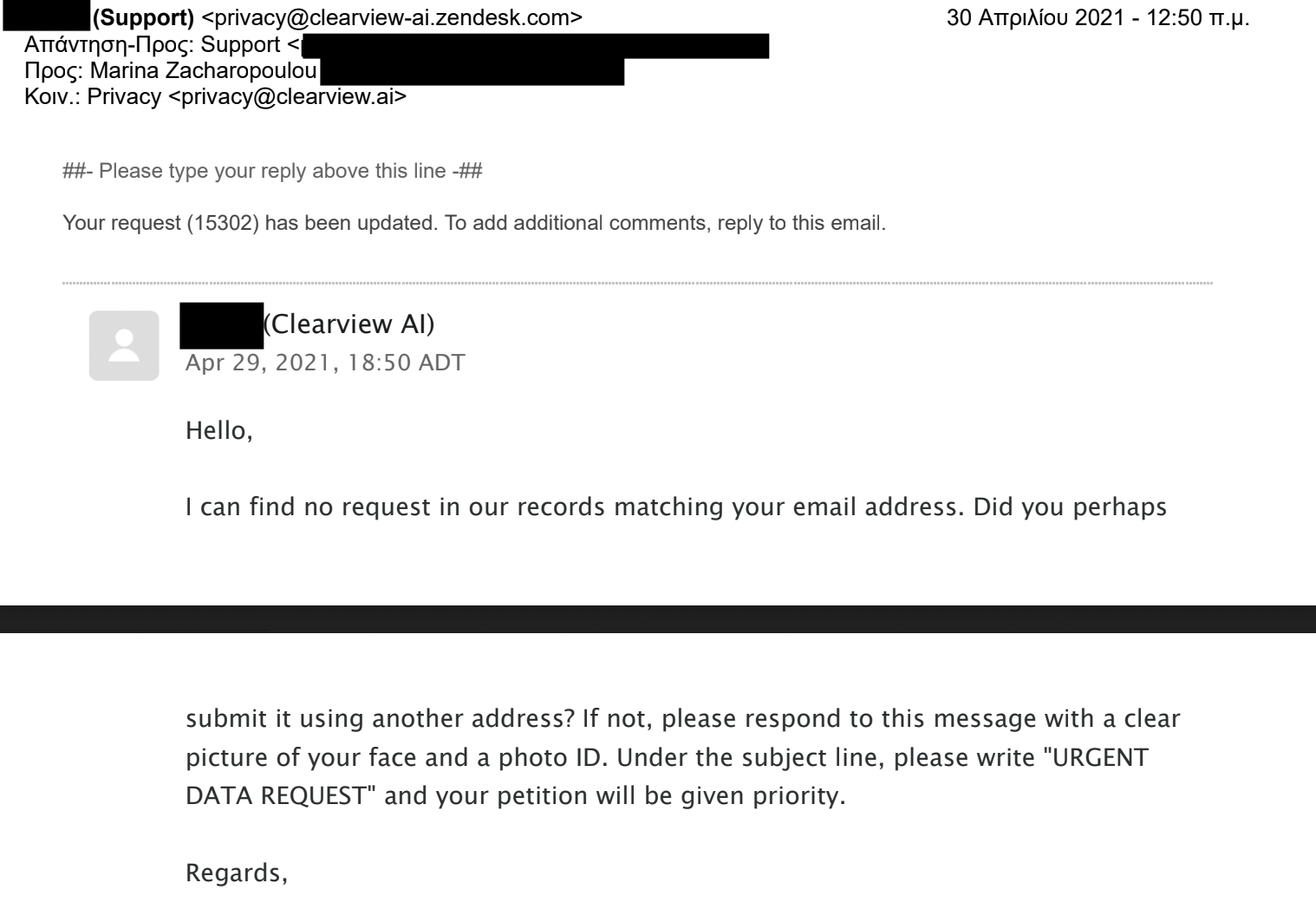Click the grey sender avatar icon

click(x=124, y=345)
